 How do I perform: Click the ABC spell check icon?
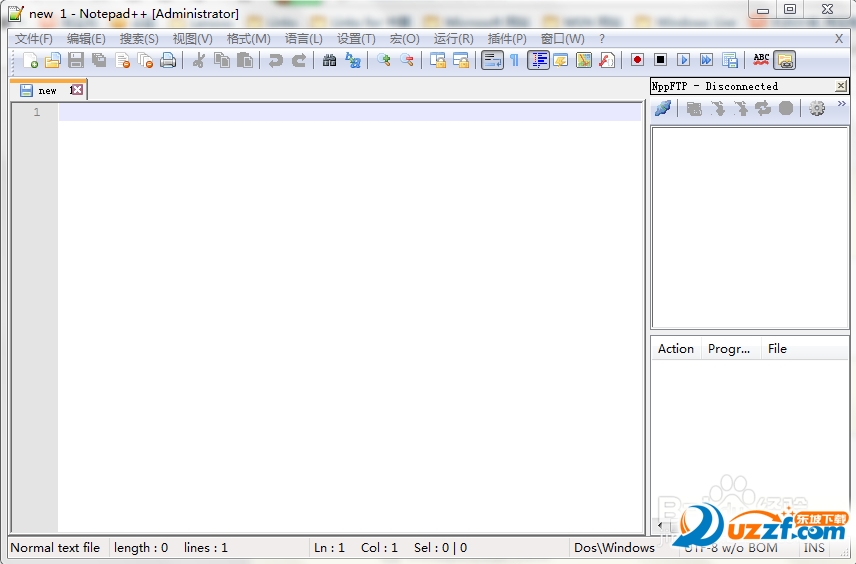[x=761, y=60]
